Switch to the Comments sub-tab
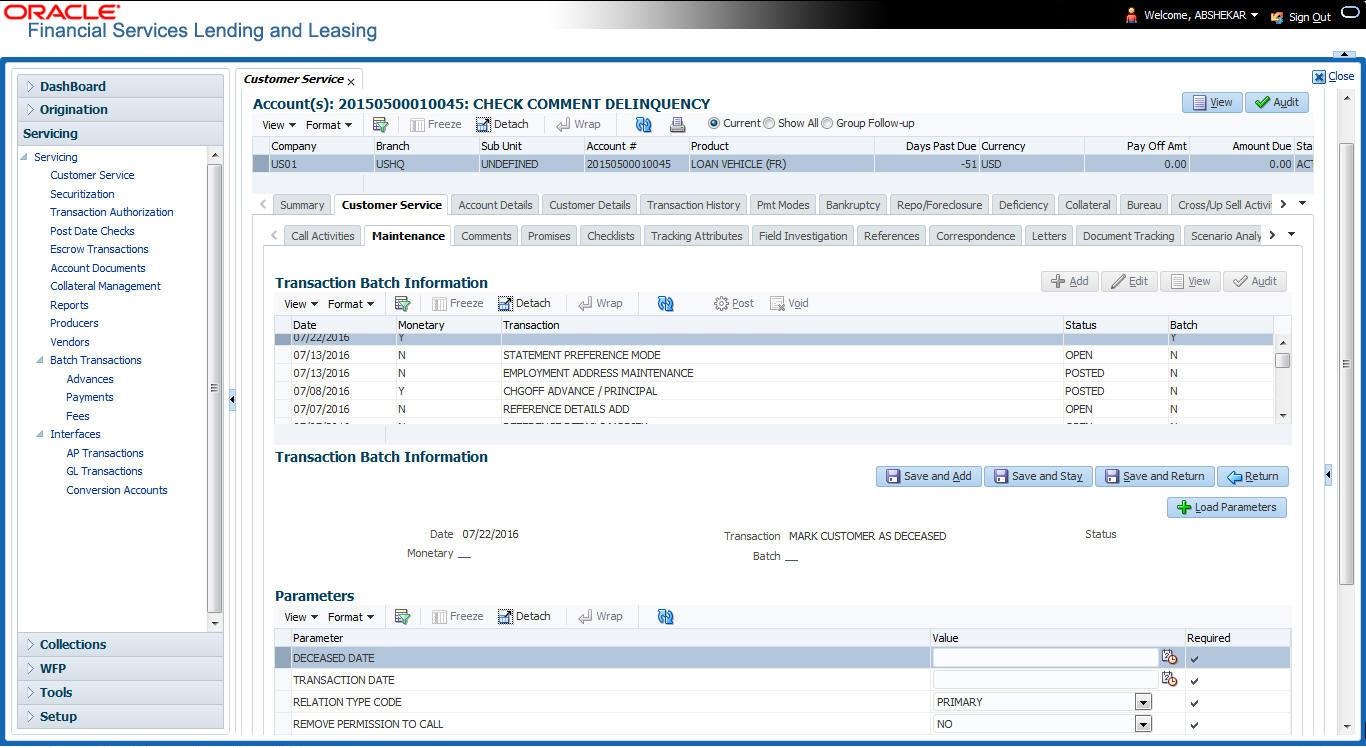The image size is (1366, 748). (486, 236)
